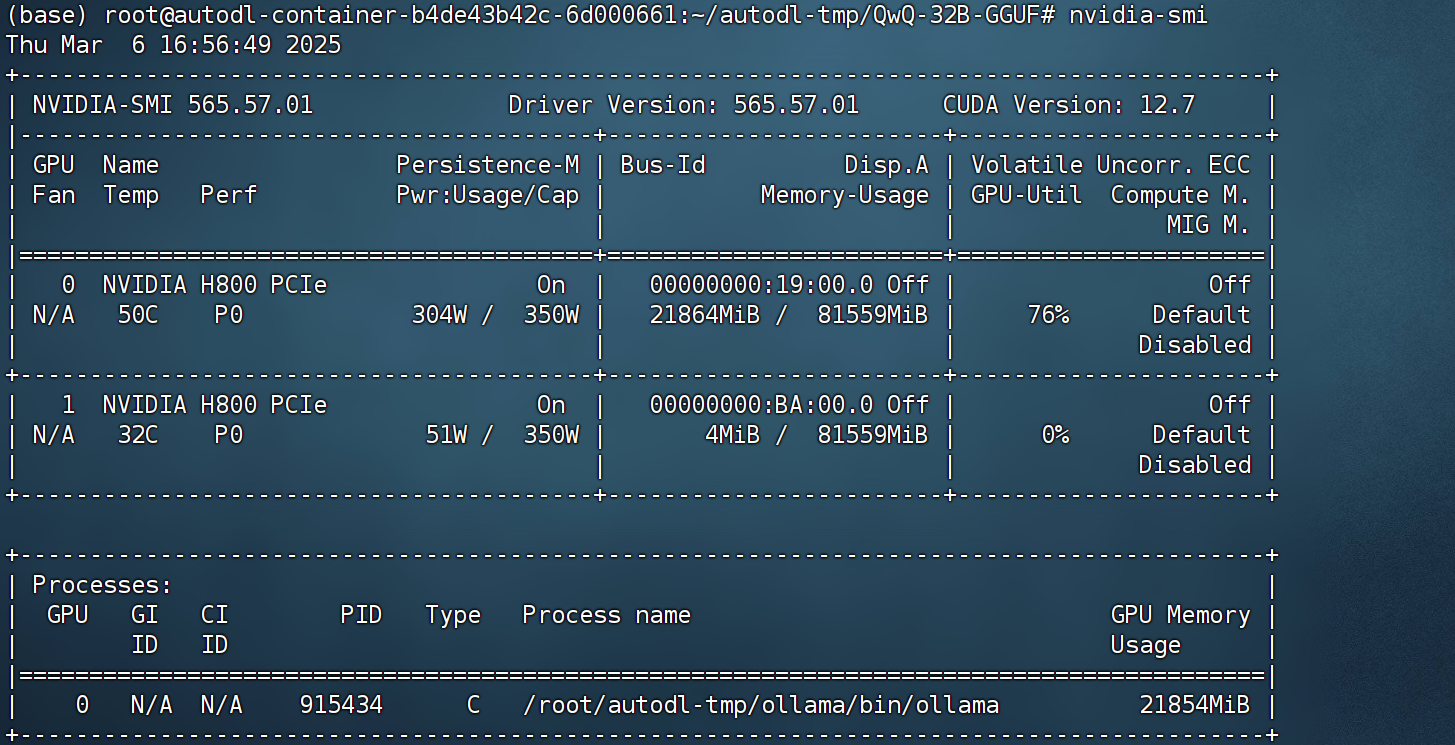Click the process PID 915434
Image resolution: width=1455 pixels, height=745 pixels.
pyautogui.click(x=341, y=705)
